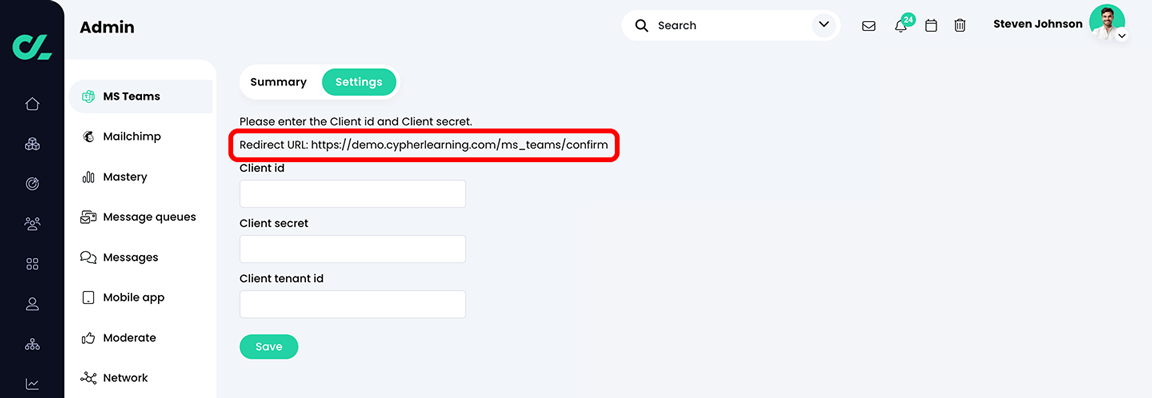This screenshot has height=398, width=1152.
Task: Open the trash bin icon in header
Action: tap(960, 26)
